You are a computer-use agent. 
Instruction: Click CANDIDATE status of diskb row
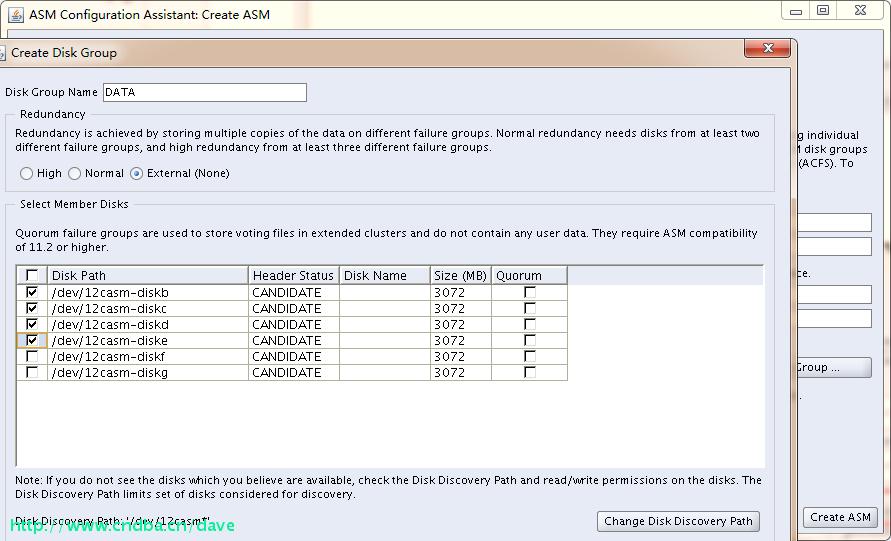tap(287, 293)
